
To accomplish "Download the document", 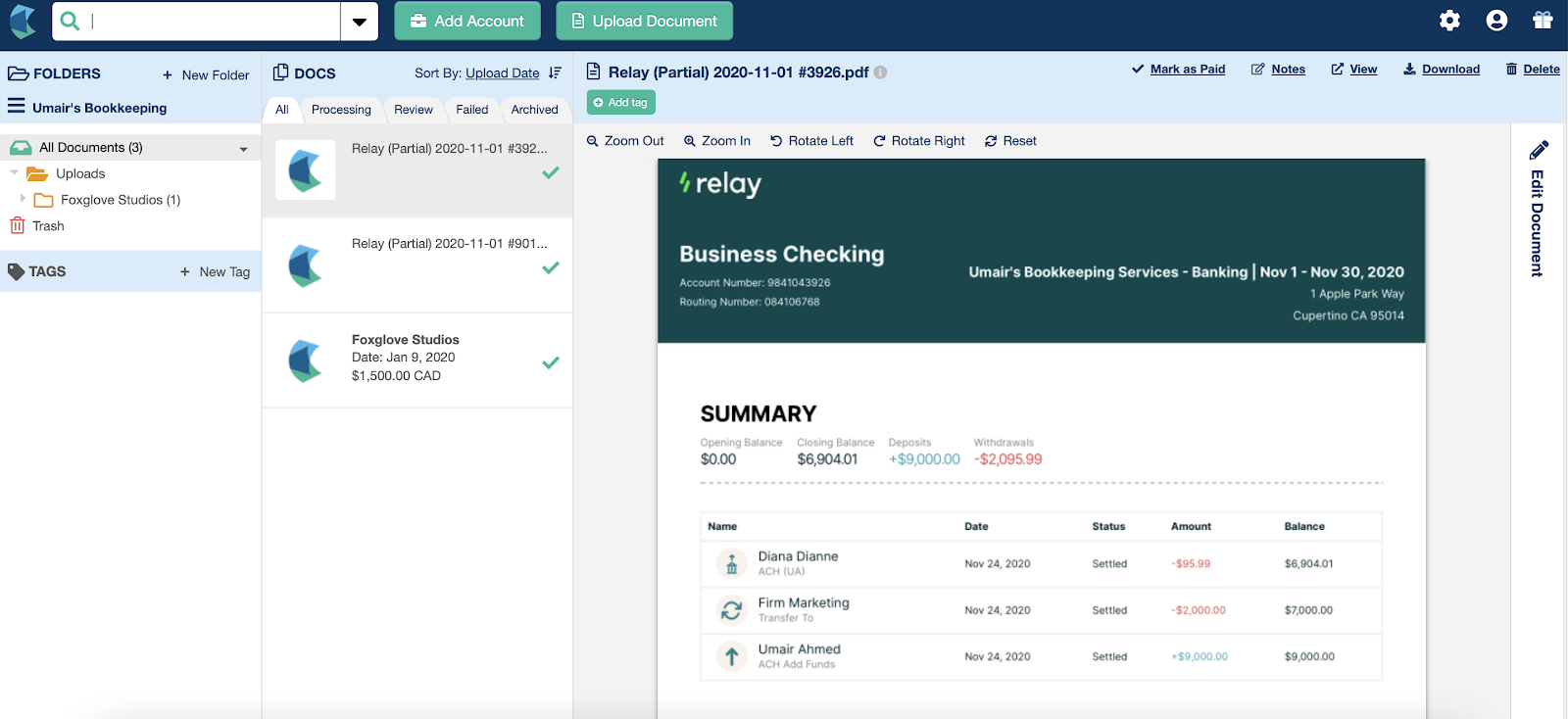I will (1442, 69).
